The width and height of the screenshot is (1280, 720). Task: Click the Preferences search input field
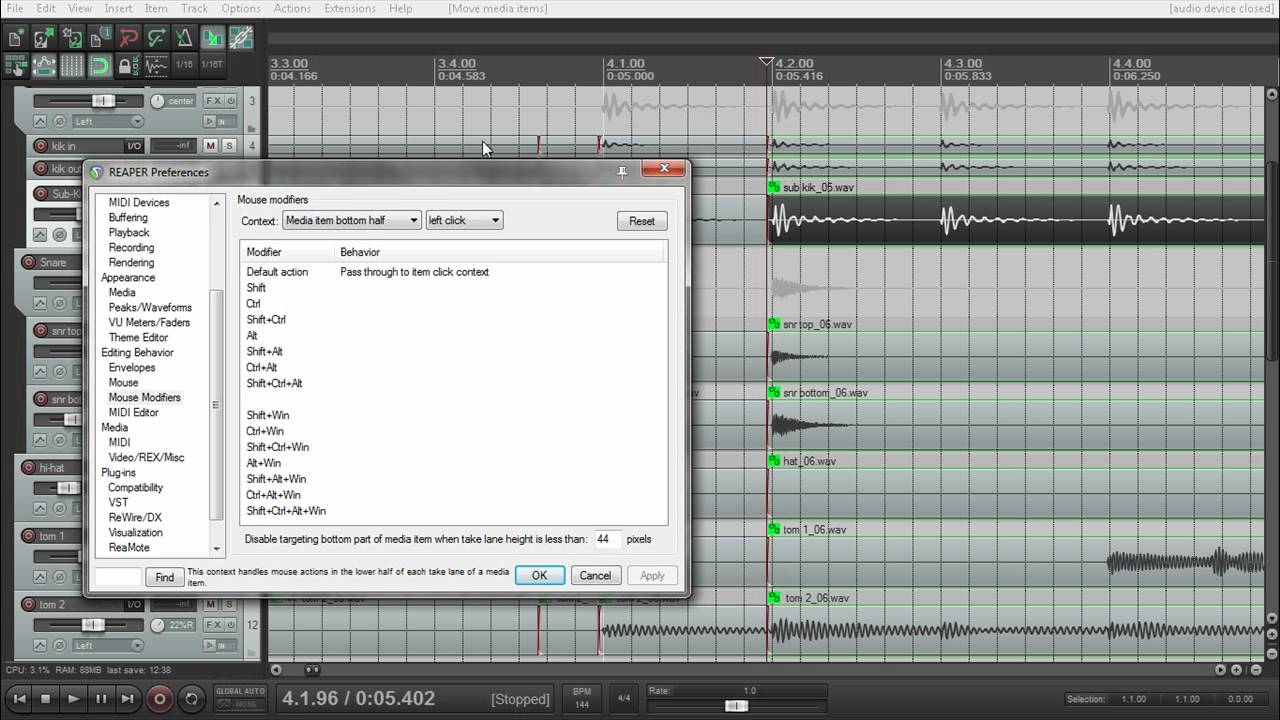[118, 577]
